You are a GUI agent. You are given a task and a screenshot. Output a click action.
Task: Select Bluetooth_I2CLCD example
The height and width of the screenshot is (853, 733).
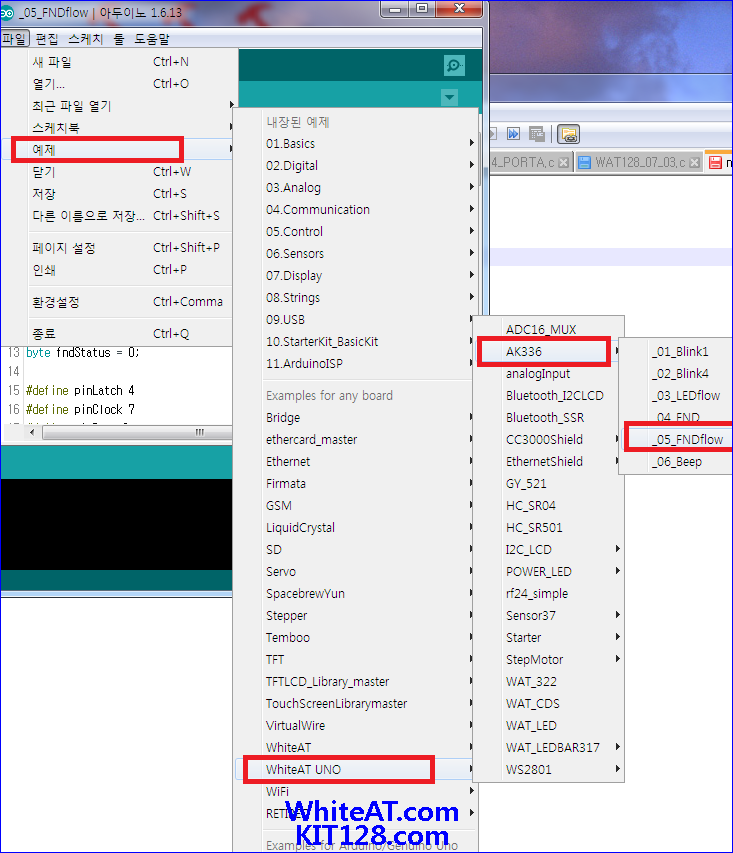tap(549, 395)
